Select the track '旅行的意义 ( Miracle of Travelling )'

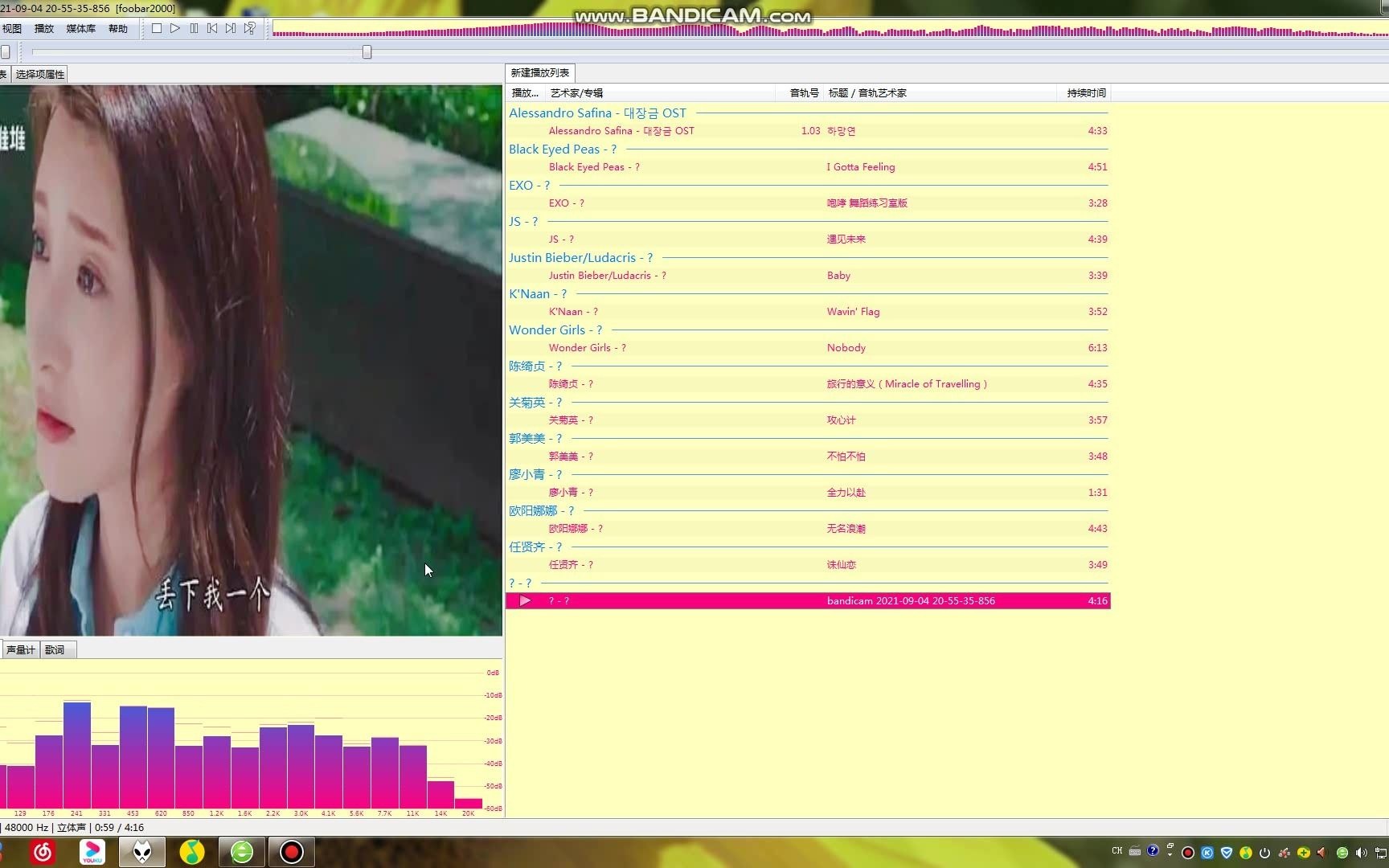click(x=808, y=384)
